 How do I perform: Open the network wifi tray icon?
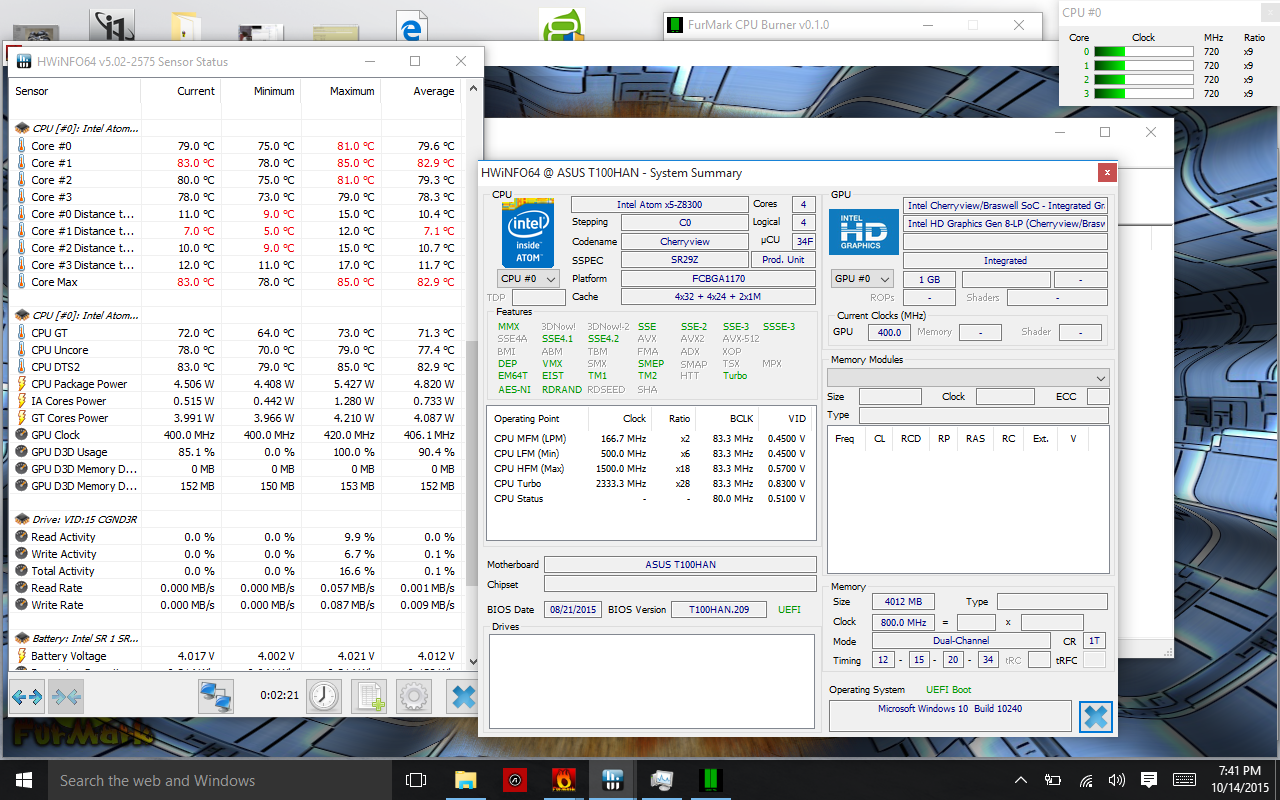click(x=1085, y=780)
